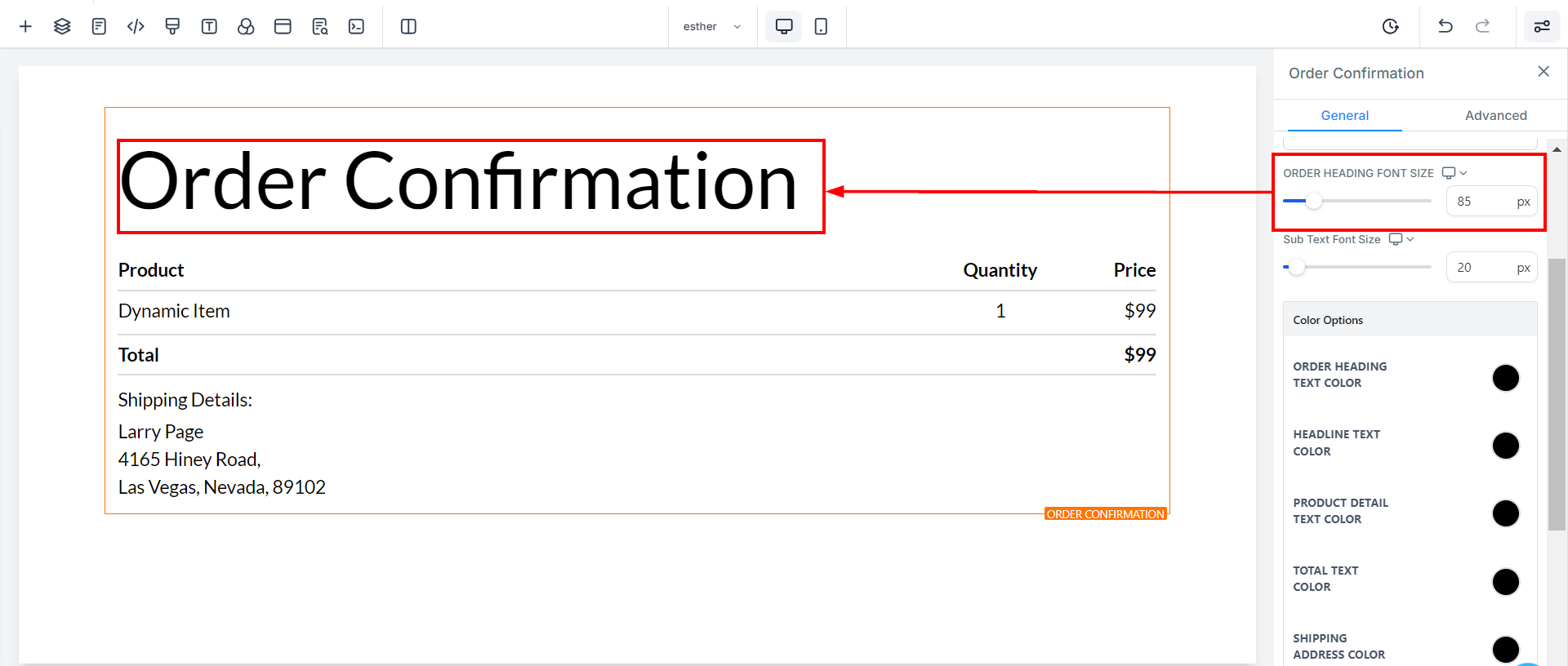This screenshot has height=666, width=1568.
Task: Click the name Larry Page
Action: coord(161,432)
